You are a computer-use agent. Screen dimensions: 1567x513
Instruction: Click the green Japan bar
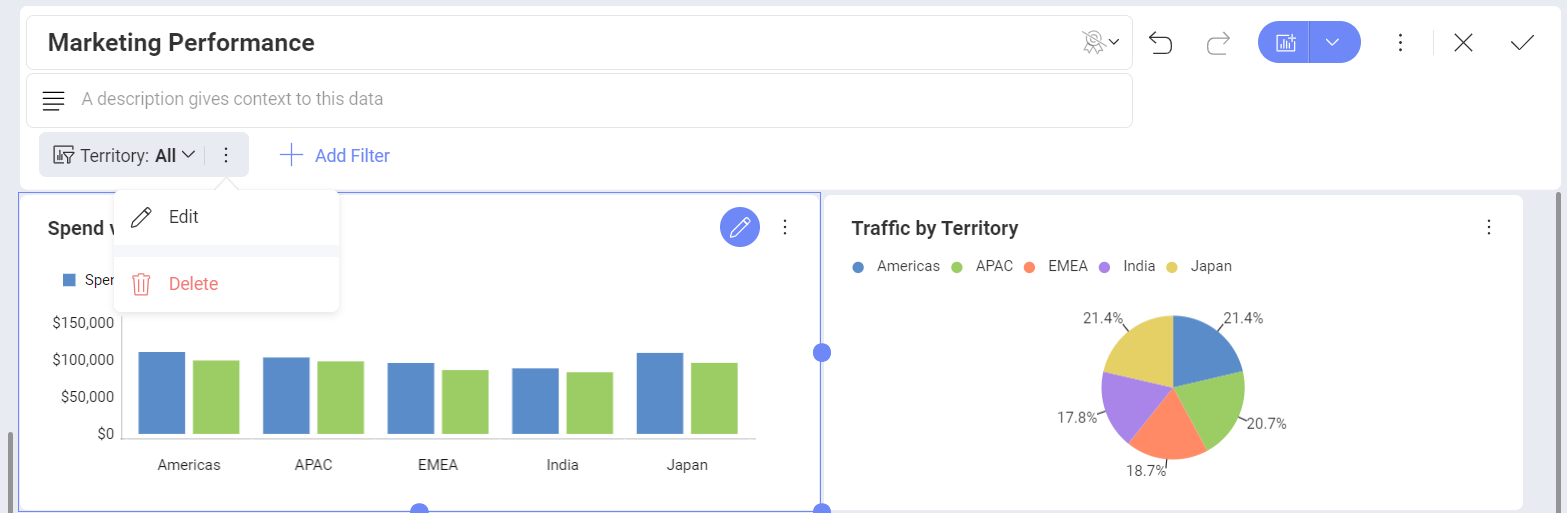tap(714, 398)
